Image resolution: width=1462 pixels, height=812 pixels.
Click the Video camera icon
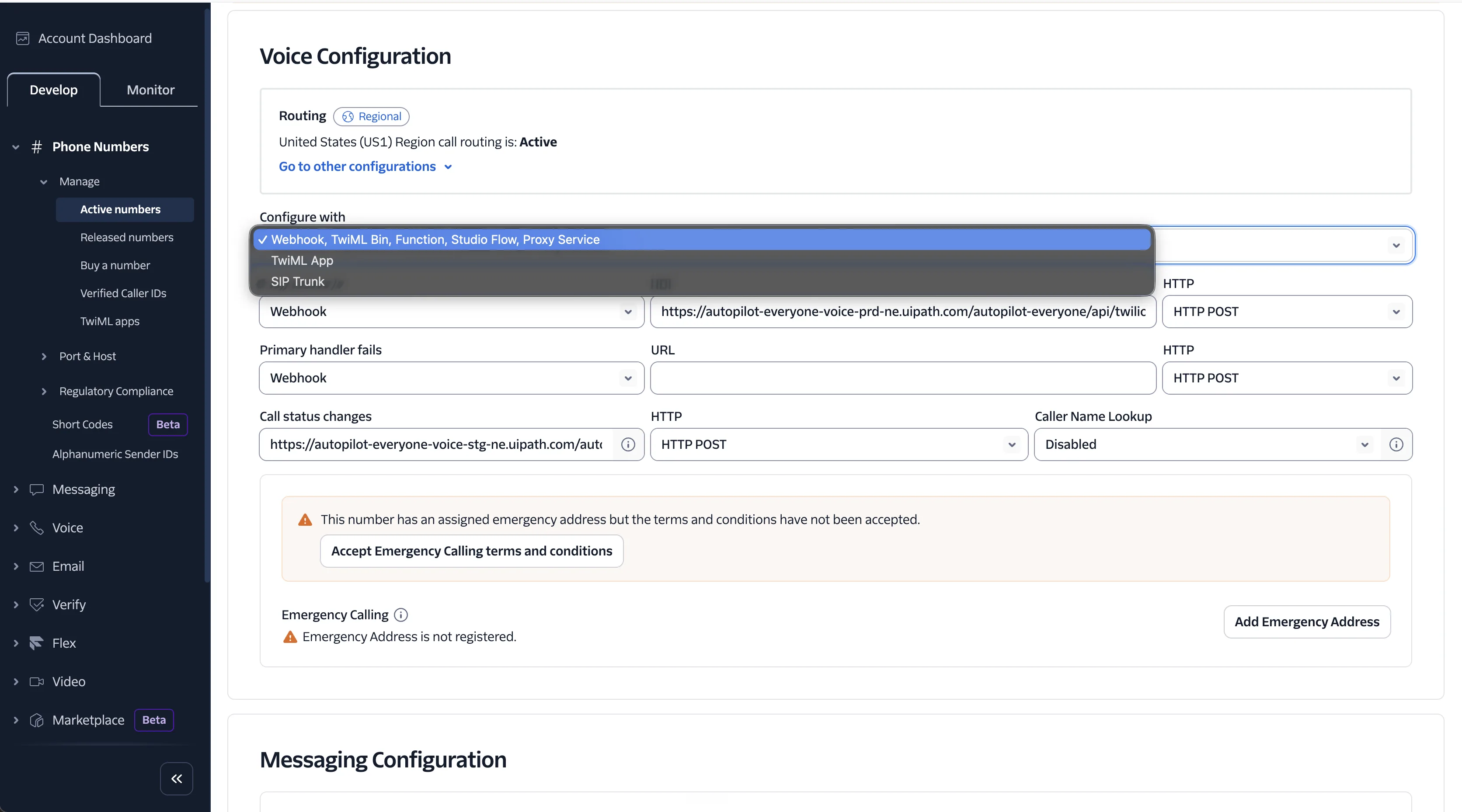(37, 681)
